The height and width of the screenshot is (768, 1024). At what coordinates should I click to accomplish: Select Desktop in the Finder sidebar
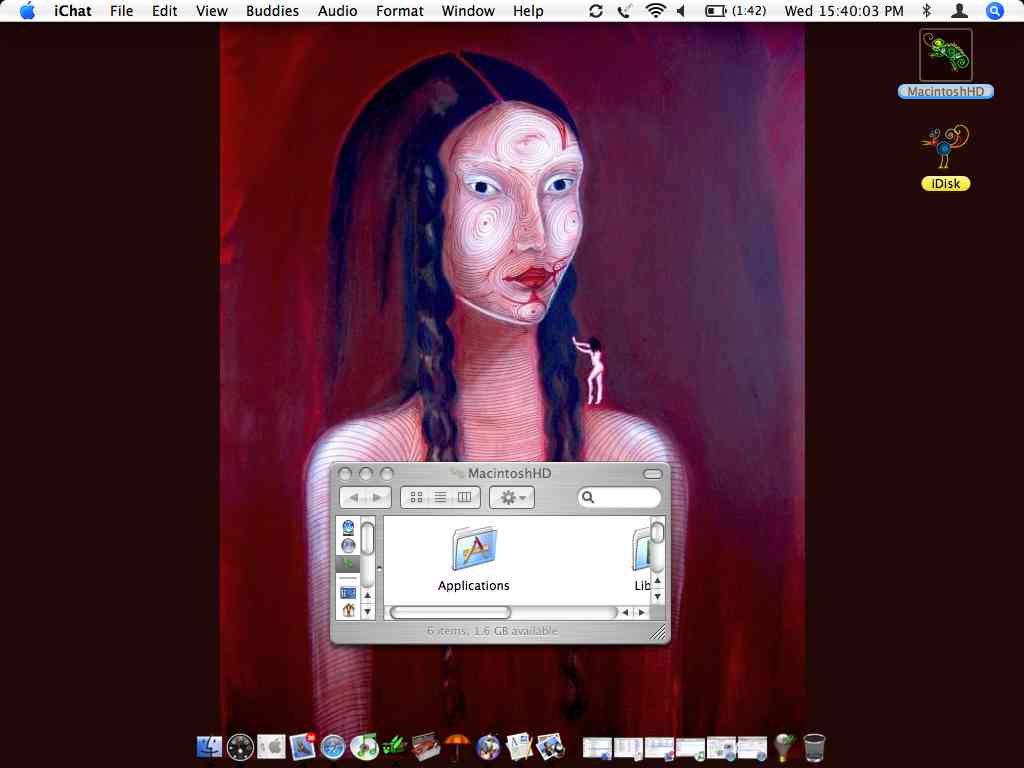coord(348,593)
